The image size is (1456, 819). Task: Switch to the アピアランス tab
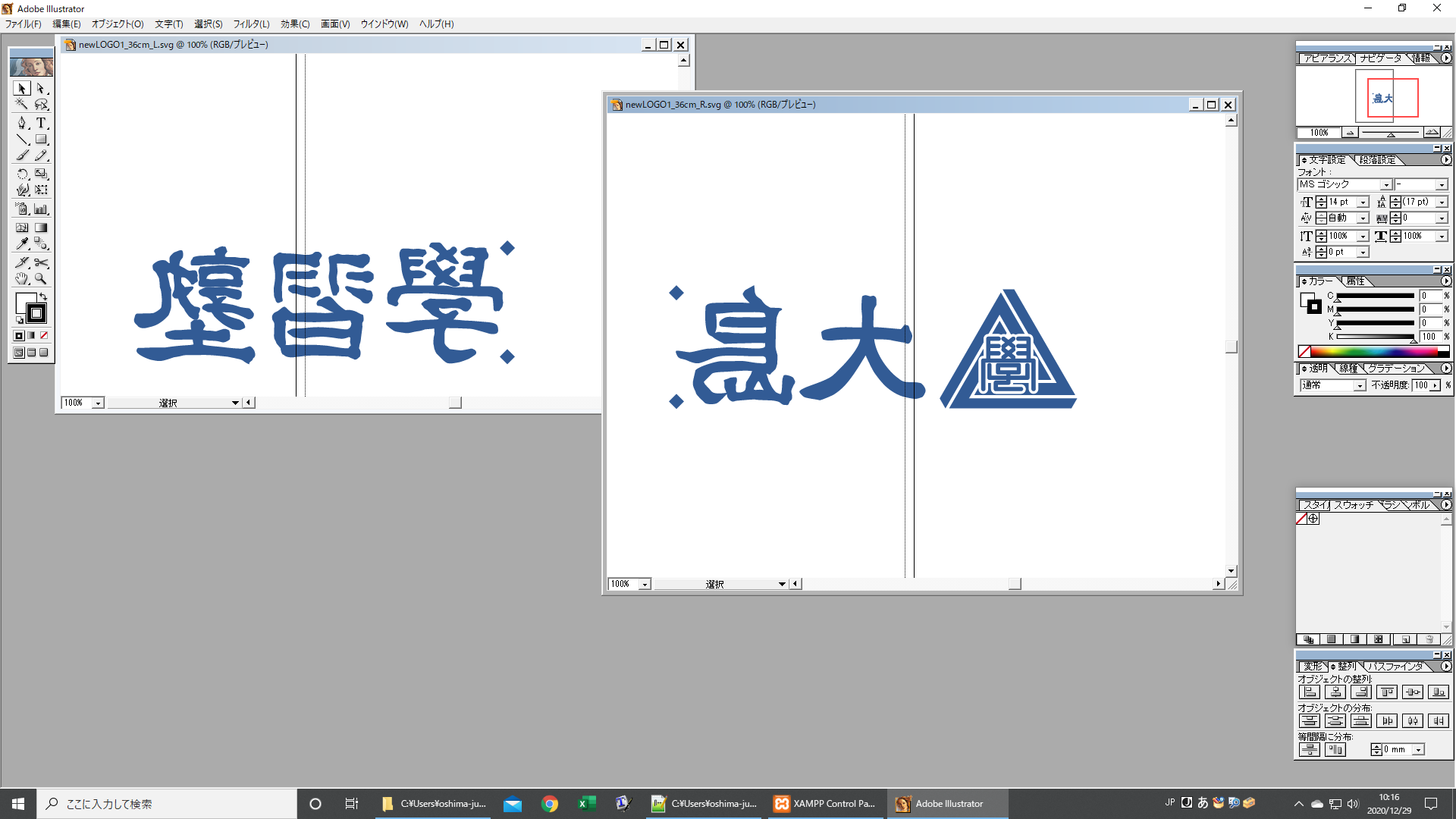click(1327, 58)
